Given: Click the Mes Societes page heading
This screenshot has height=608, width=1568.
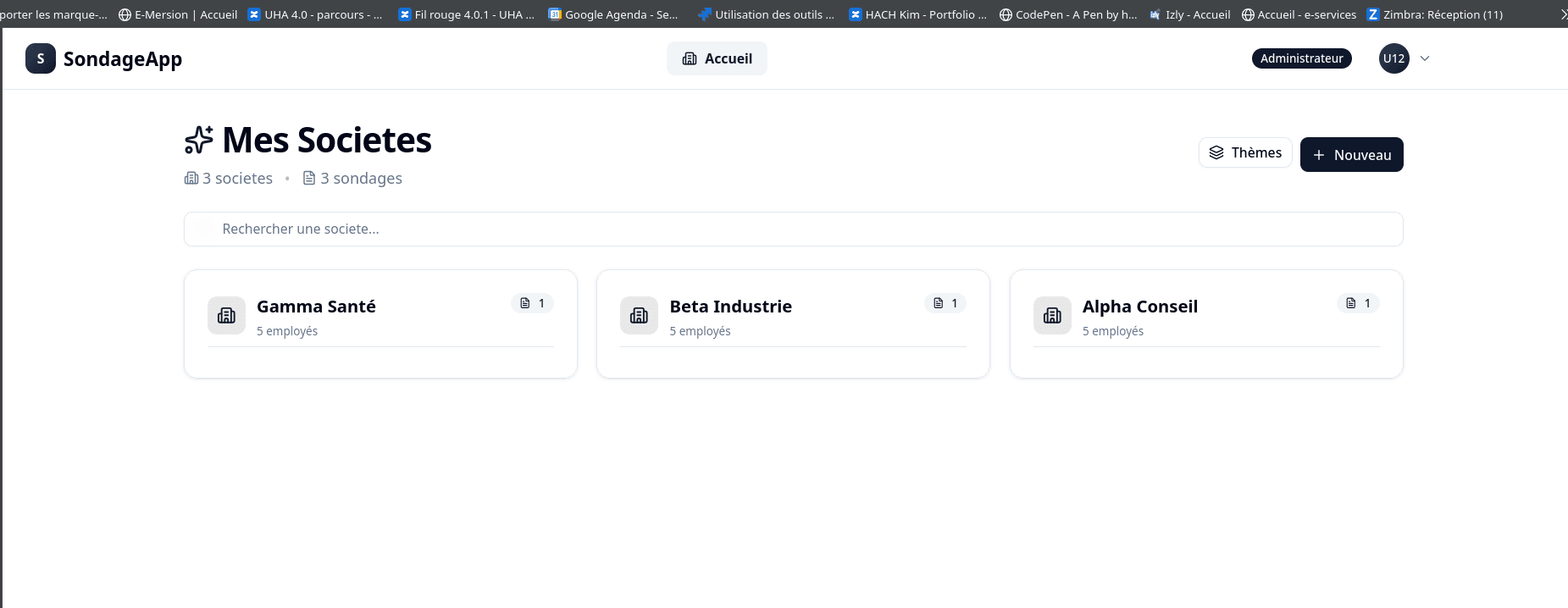Looking at the screenshot, I should coord(327,141).
